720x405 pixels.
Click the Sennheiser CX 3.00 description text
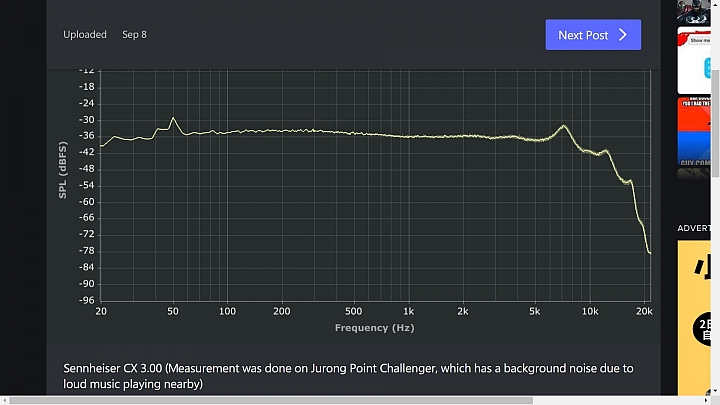[x=349, y=376]
